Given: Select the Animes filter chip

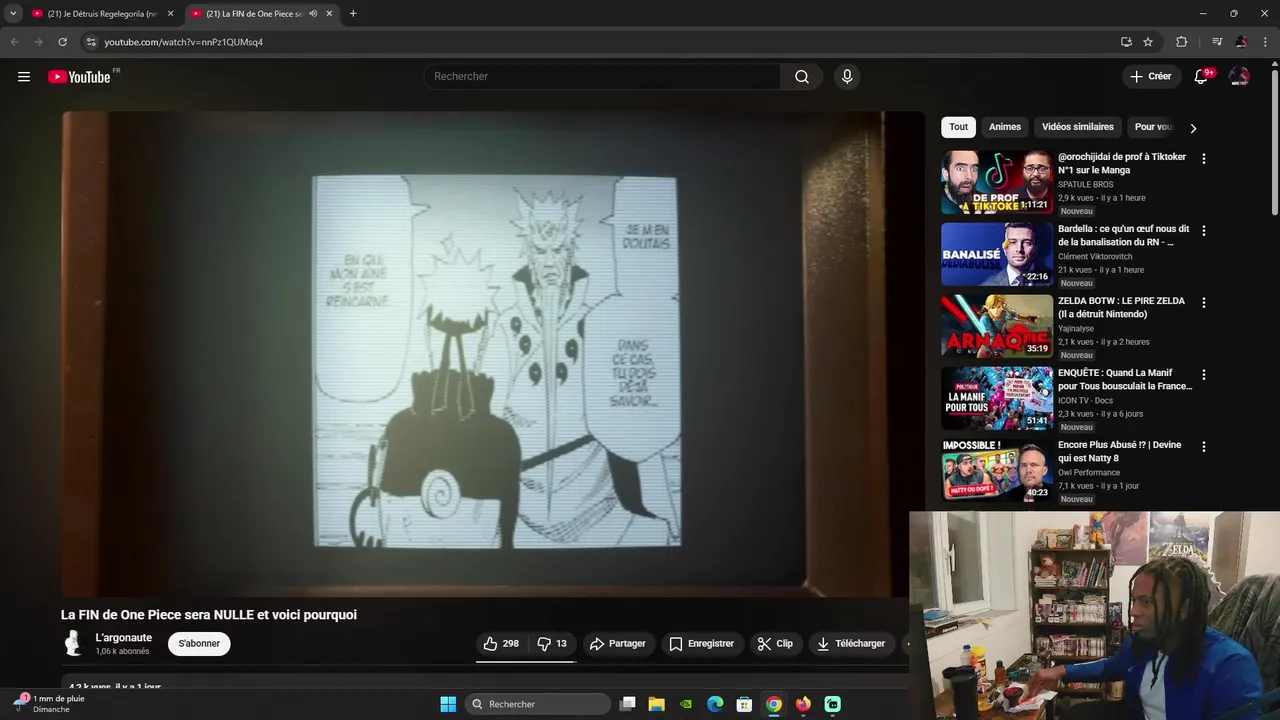Looking at the screenshot, I should [1005, 127].
